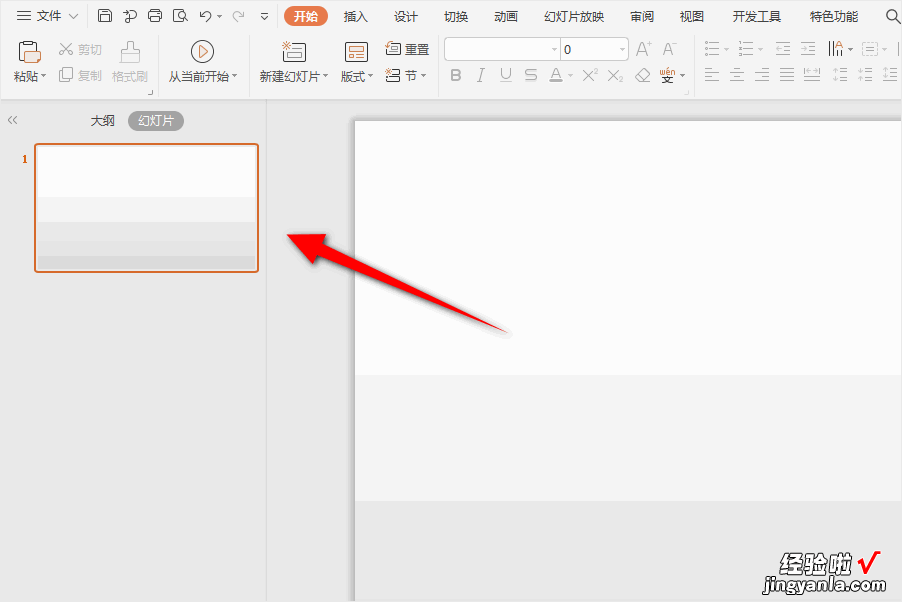Toggle bold formatting

click(x=456, y=75)
